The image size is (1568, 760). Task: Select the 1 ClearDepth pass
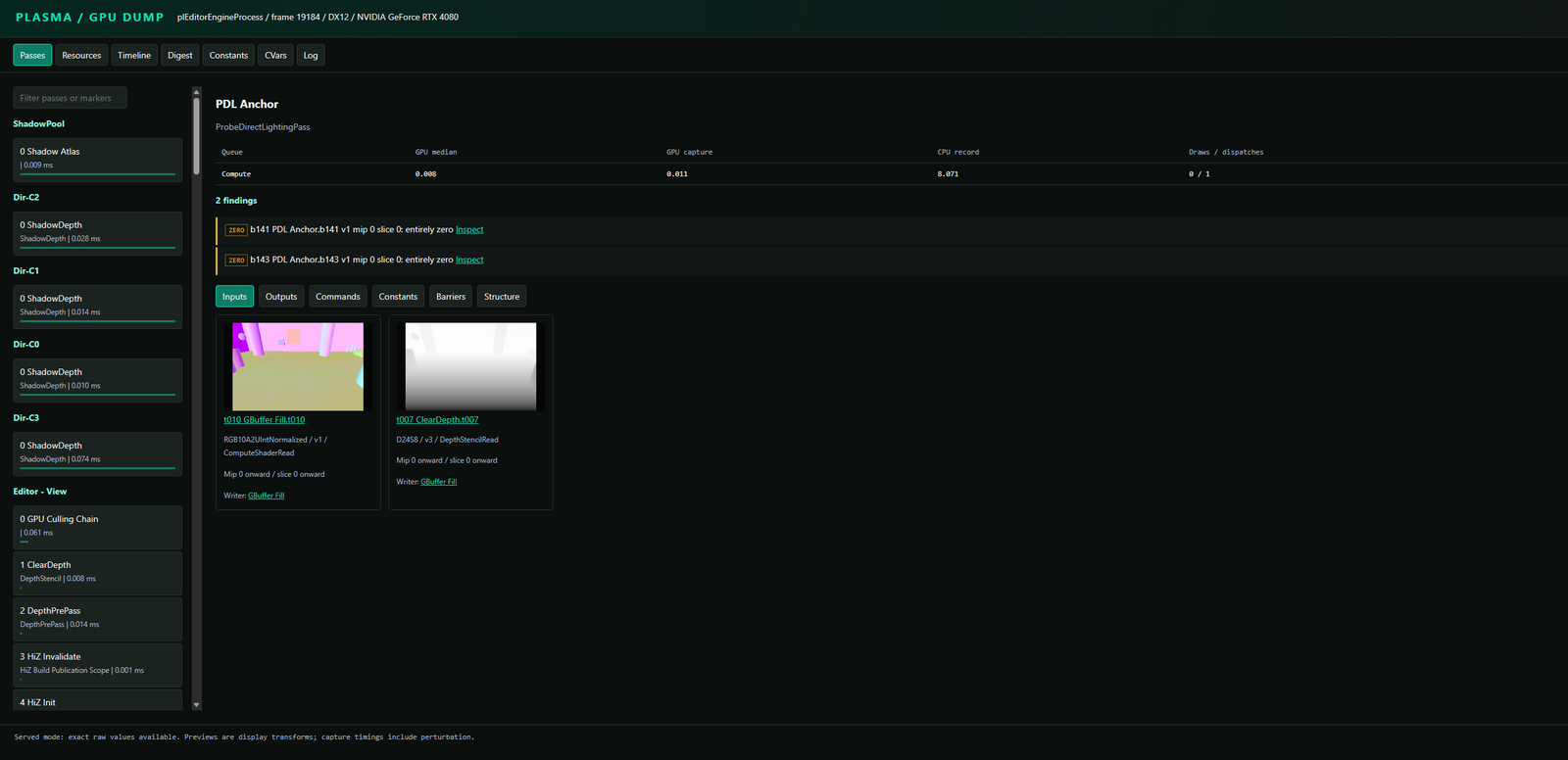pyautogui.click(x=98, y=573)
